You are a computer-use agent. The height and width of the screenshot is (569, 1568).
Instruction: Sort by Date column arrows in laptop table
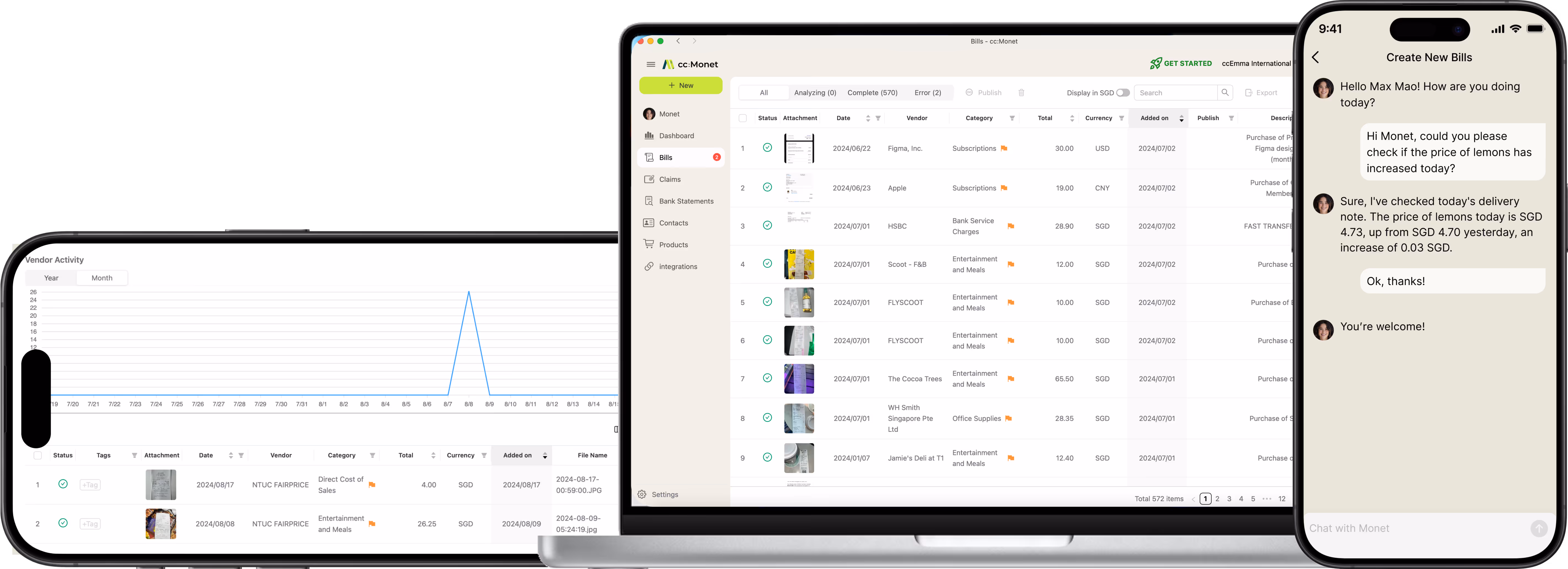click(x=868, y=118)
